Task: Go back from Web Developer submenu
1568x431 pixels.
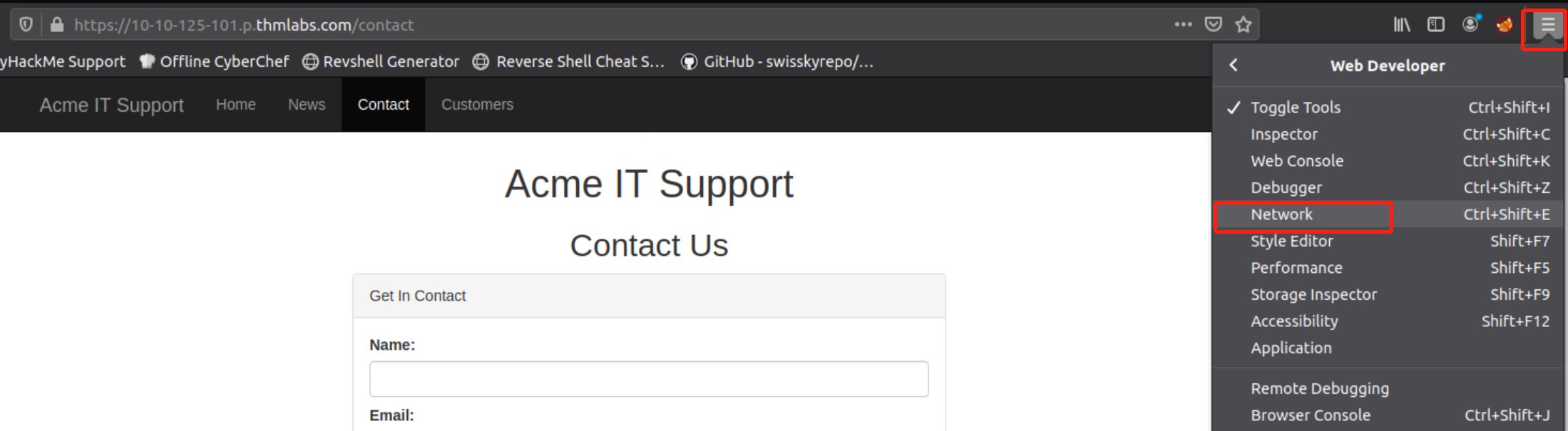Action: [1234, 66]
